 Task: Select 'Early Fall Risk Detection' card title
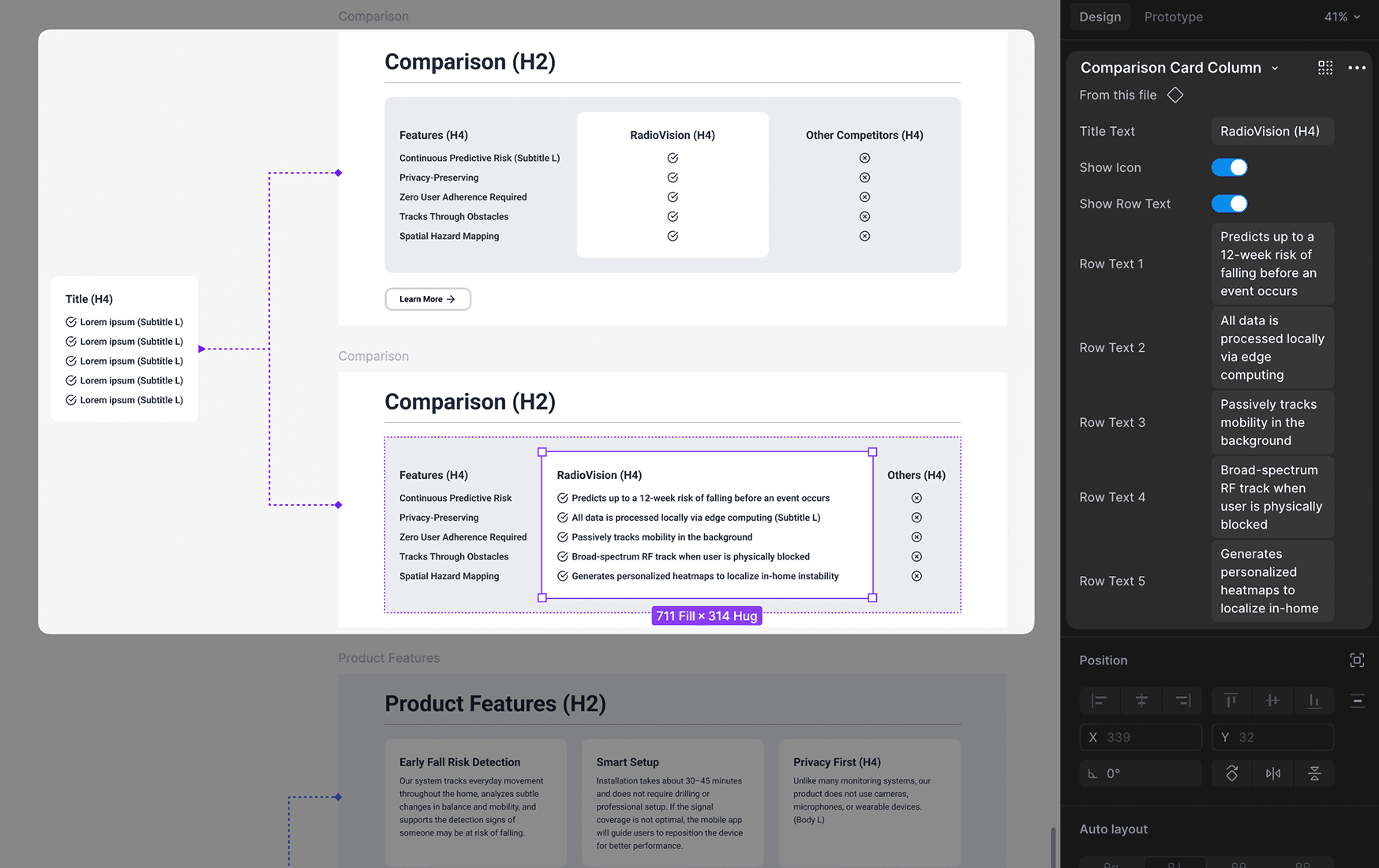(459, 762)
